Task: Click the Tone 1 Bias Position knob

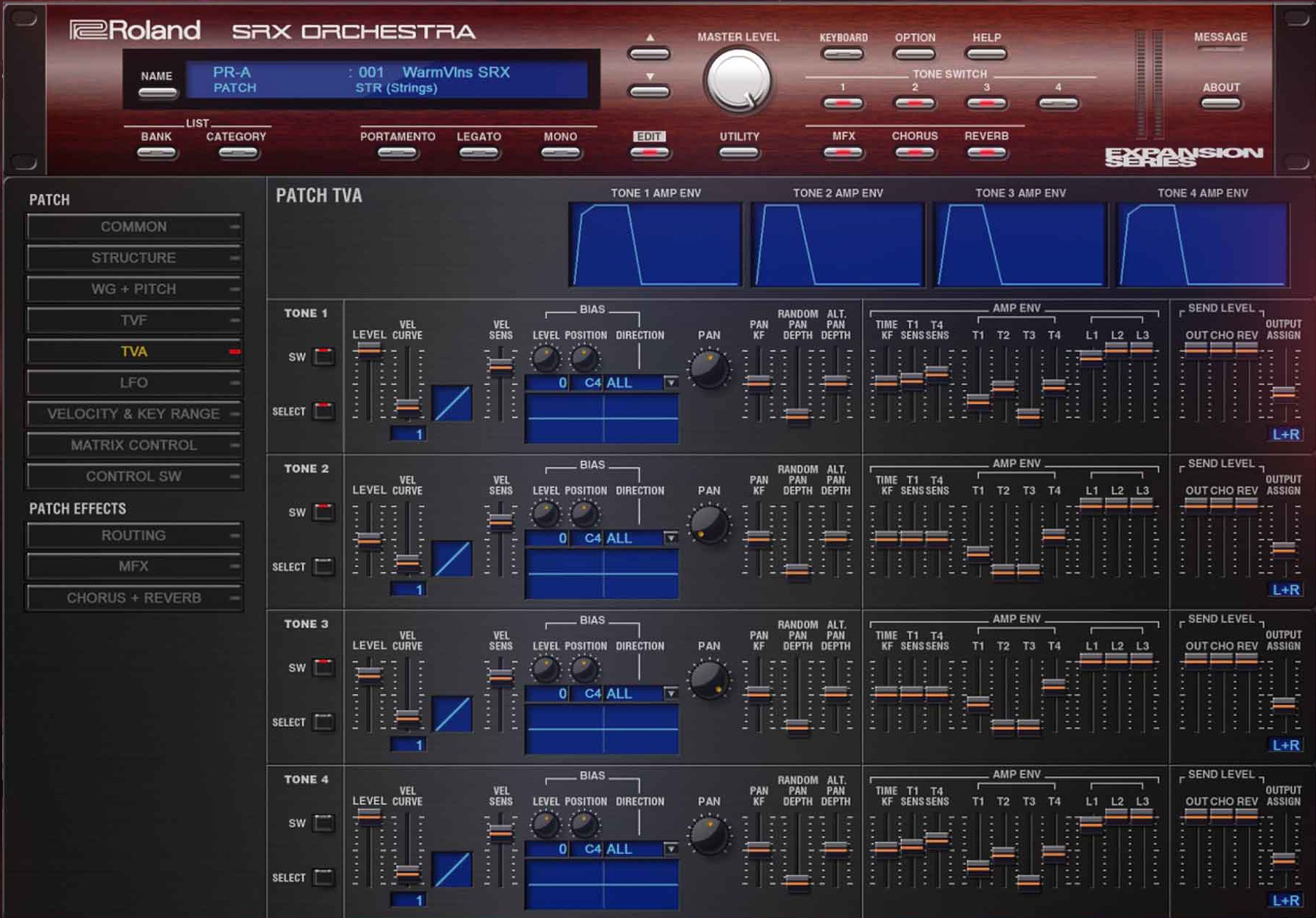Action: [x=584, y=358]
